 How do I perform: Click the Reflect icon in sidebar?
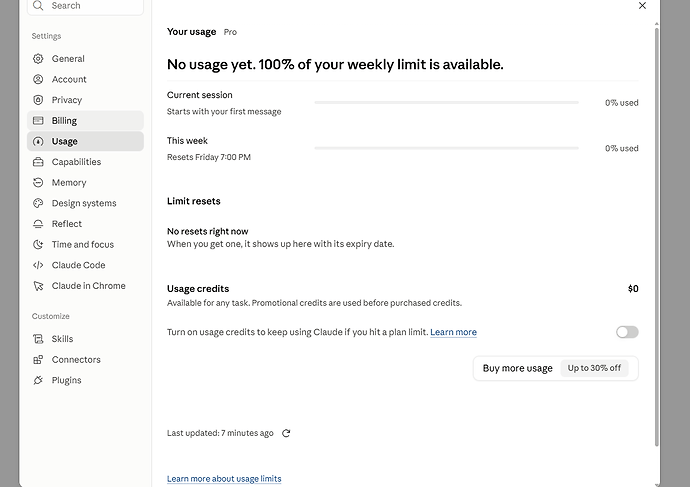[x=38, y=224]
